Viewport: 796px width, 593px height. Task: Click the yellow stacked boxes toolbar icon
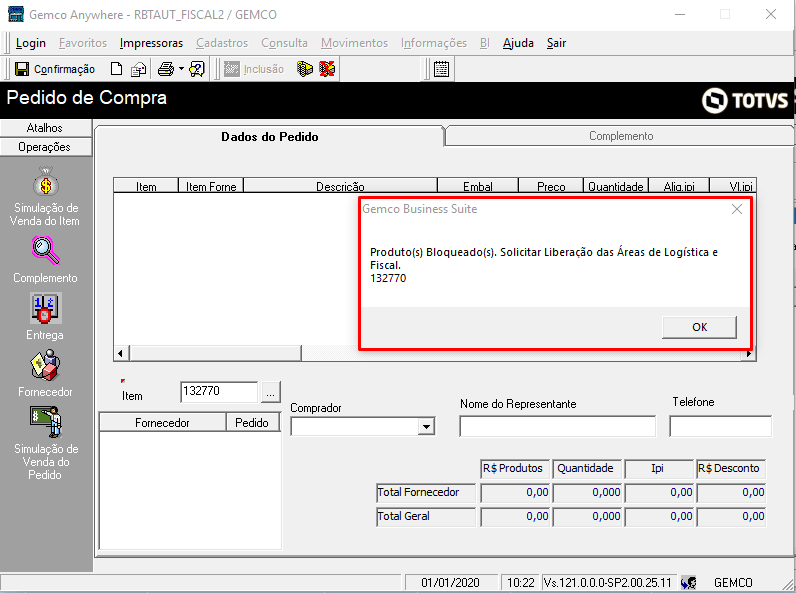coord(305,69)
